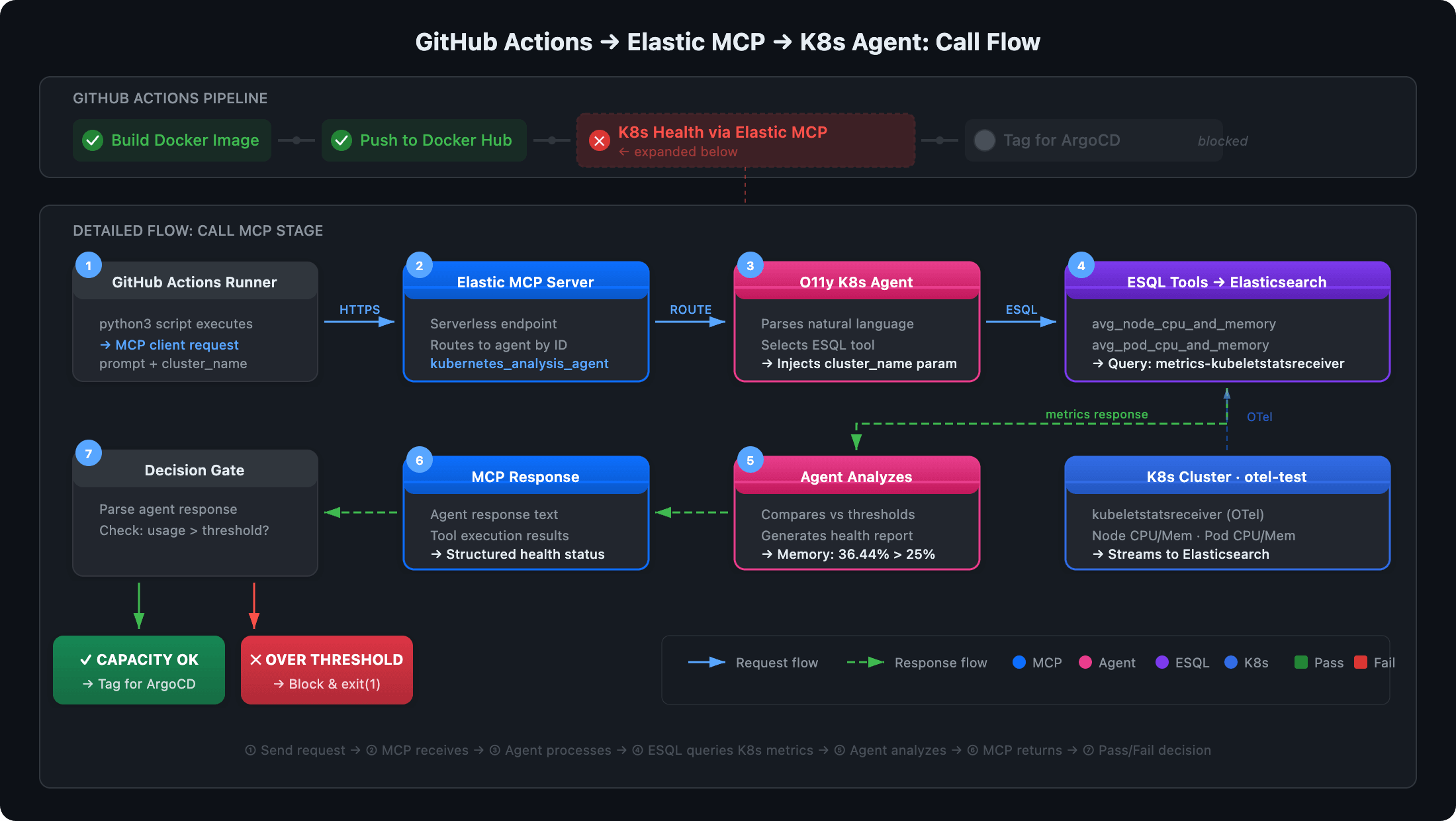The image size is (1456, 821).
Task: Open the kubernetes_analysis_agent link
Action: pos(520,363)
